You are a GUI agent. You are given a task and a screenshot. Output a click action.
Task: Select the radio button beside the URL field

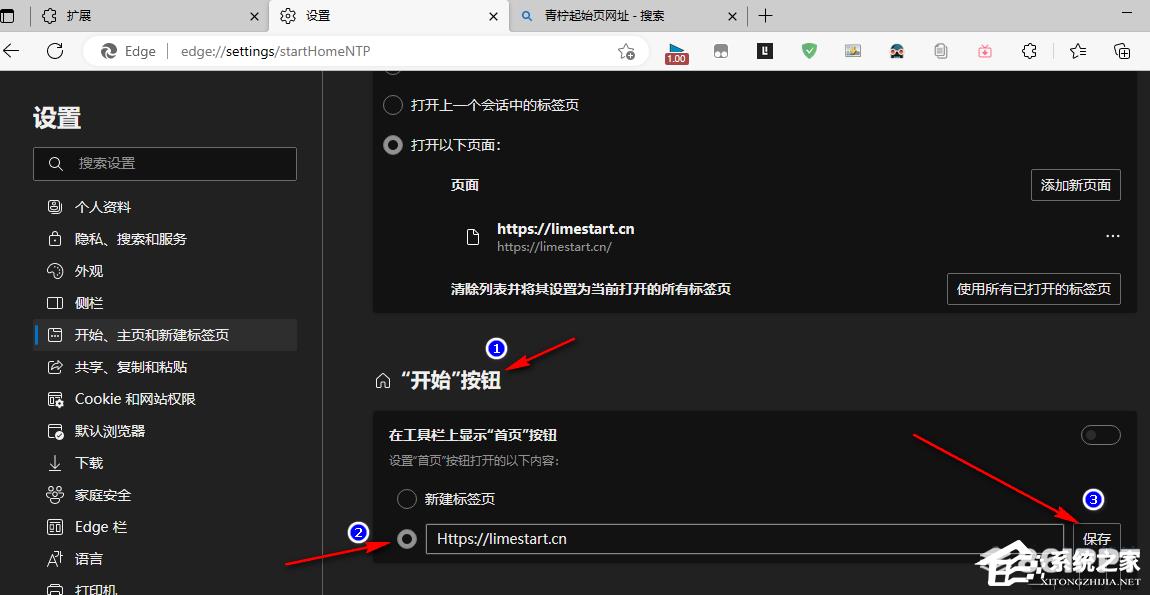pos(406,539)
